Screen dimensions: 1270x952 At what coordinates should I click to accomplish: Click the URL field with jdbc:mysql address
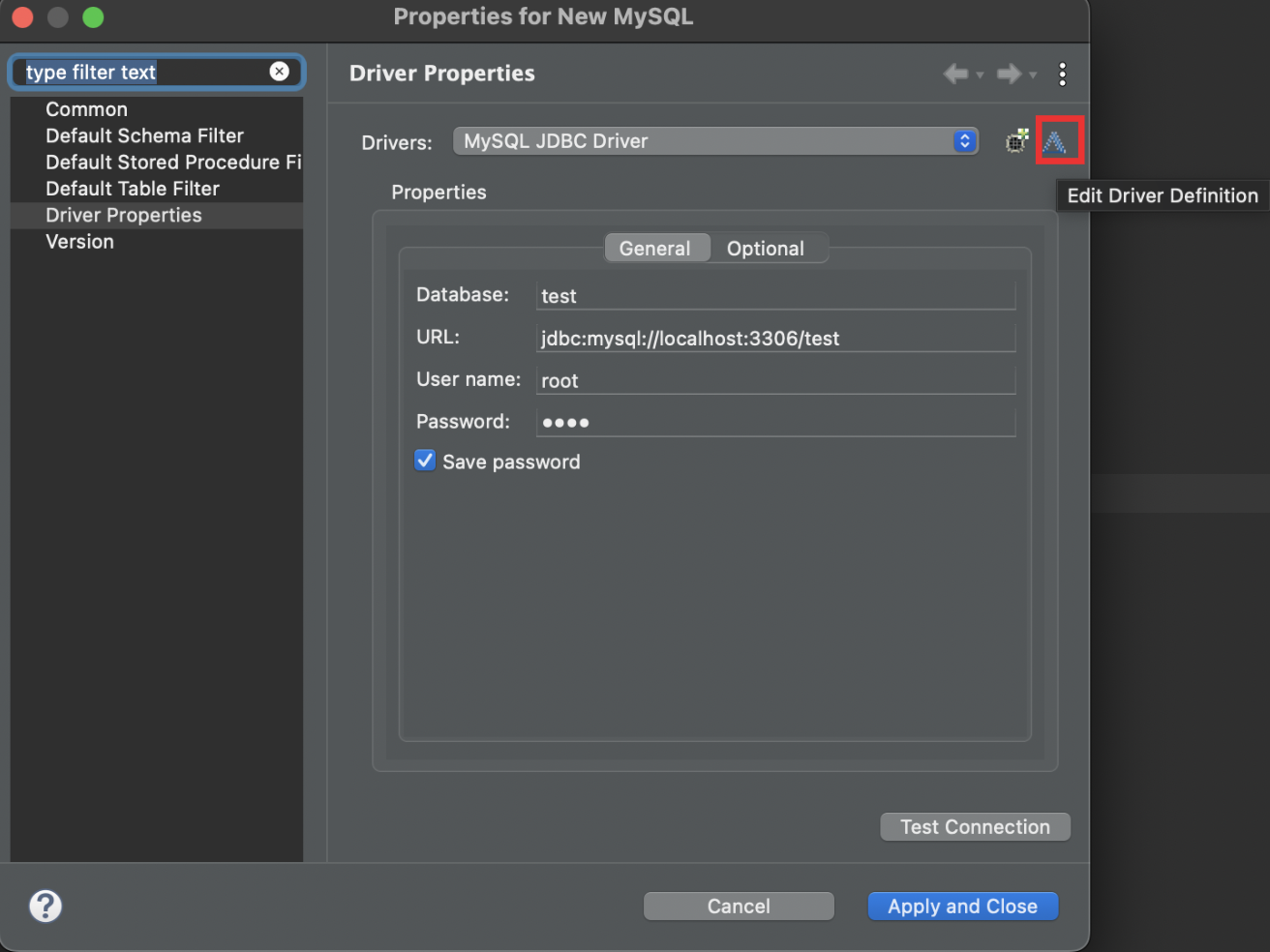(x=775, y=339)
